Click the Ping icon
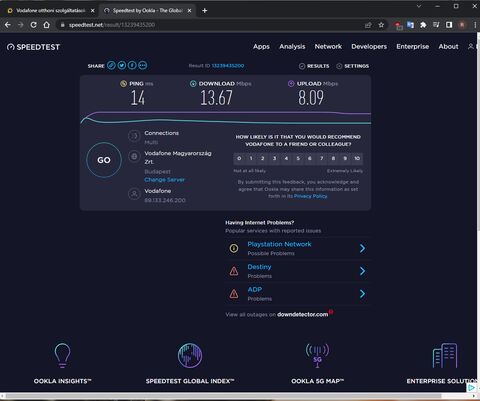Screen dimensions: 480x401 pos(123,83)
